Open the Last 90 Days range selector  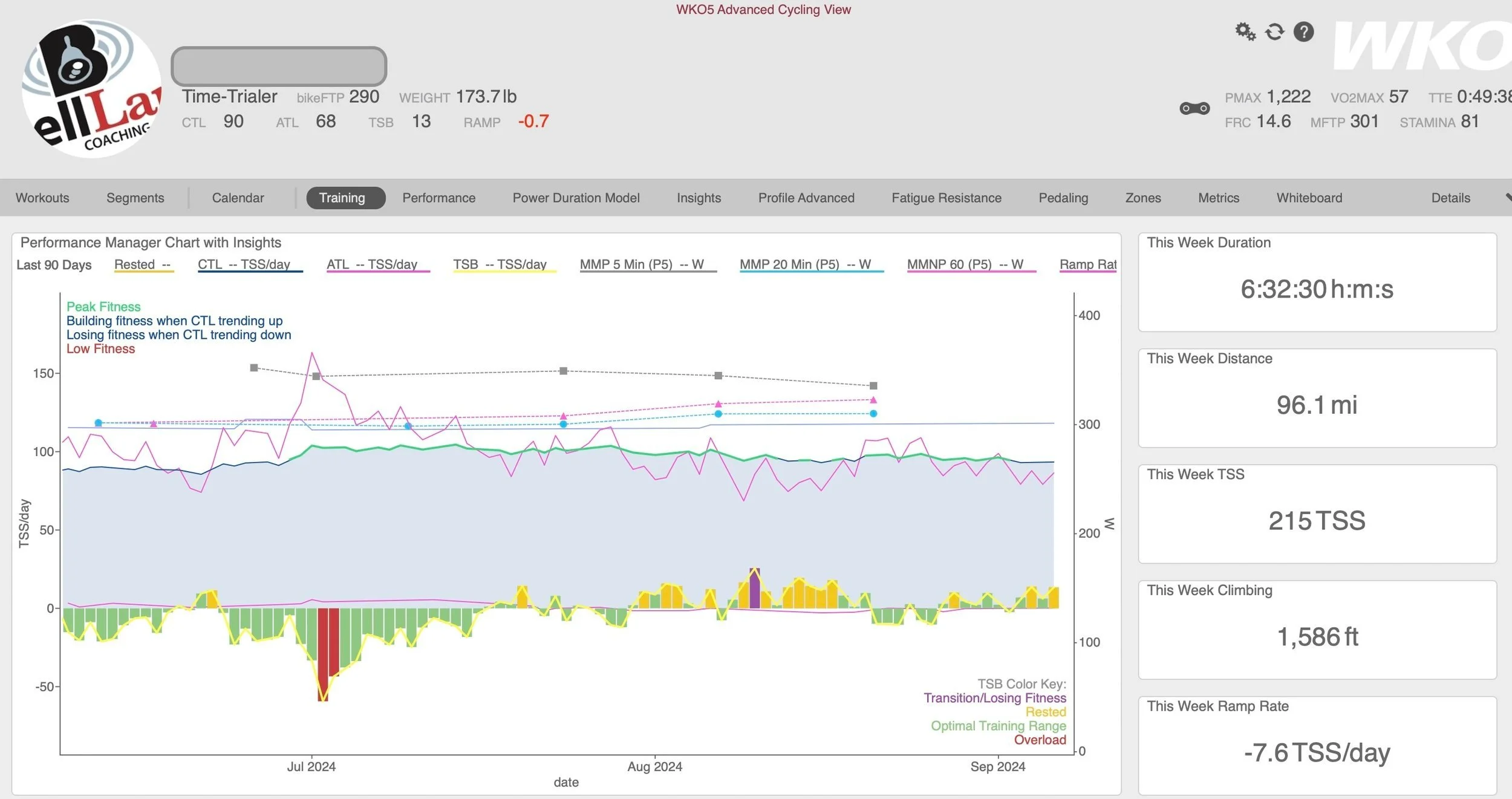[x=54, y=265]
